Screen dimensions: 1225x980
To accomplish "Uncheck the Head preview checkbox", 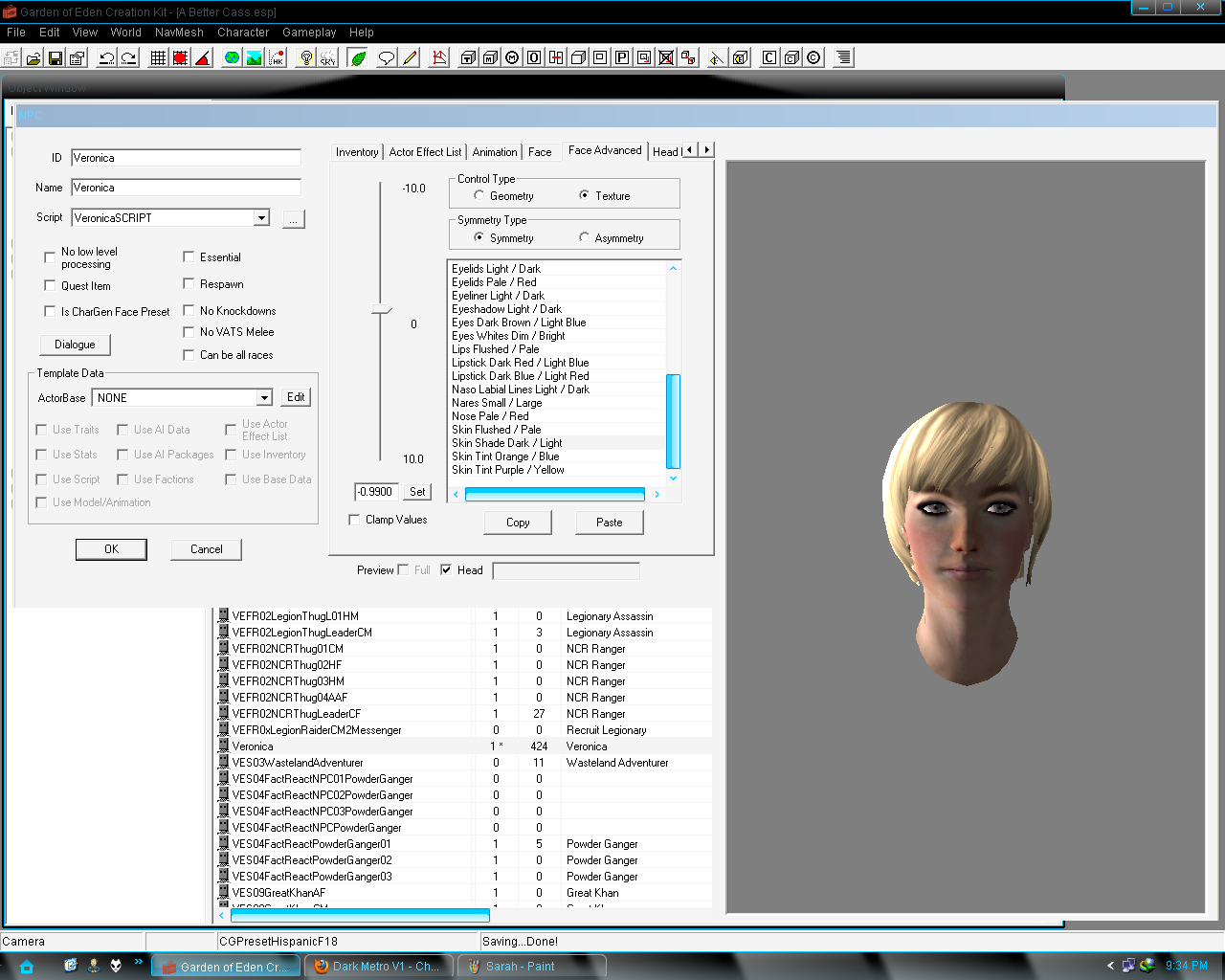I will 446,569.
